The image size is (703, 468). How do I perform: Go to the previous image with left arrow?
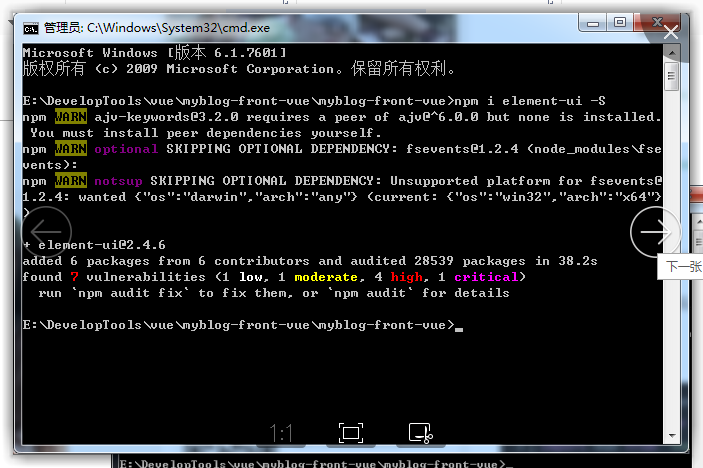[x=46, y=232]
